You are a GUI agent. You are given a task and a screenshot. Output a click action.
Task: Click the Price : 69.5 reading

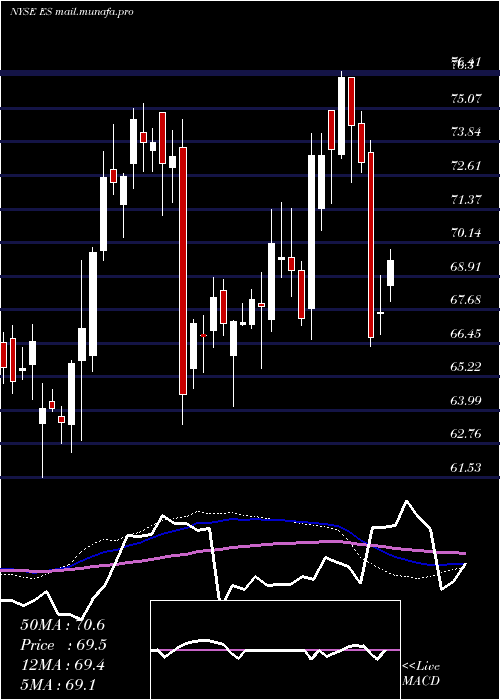[63, 645]
